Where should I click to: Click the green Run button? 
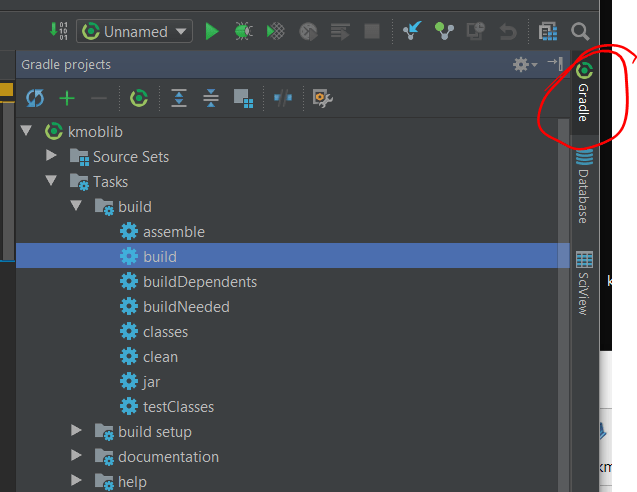[212, 31]
